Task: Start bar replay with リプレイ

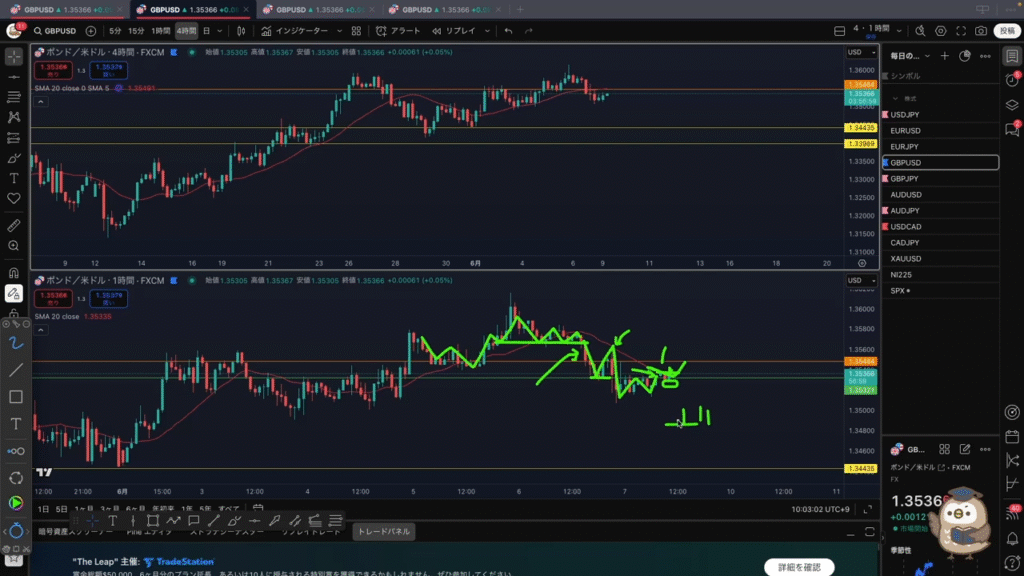Action: (454, 31)
